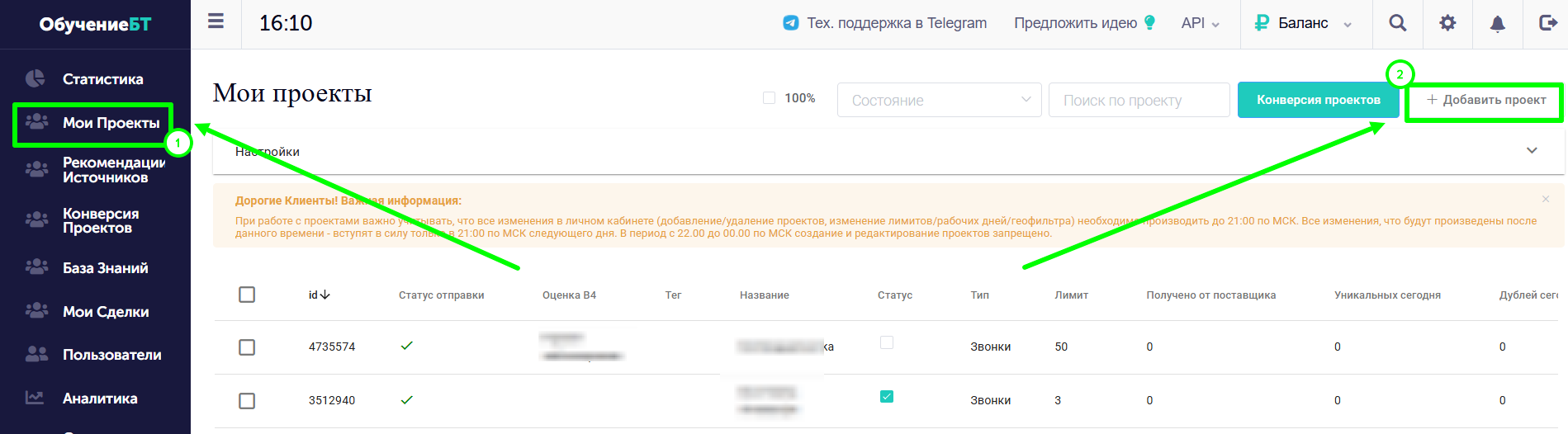Toggle the hamburger menu icon
The image size is (1568, 434).
[x=216, y=21]
